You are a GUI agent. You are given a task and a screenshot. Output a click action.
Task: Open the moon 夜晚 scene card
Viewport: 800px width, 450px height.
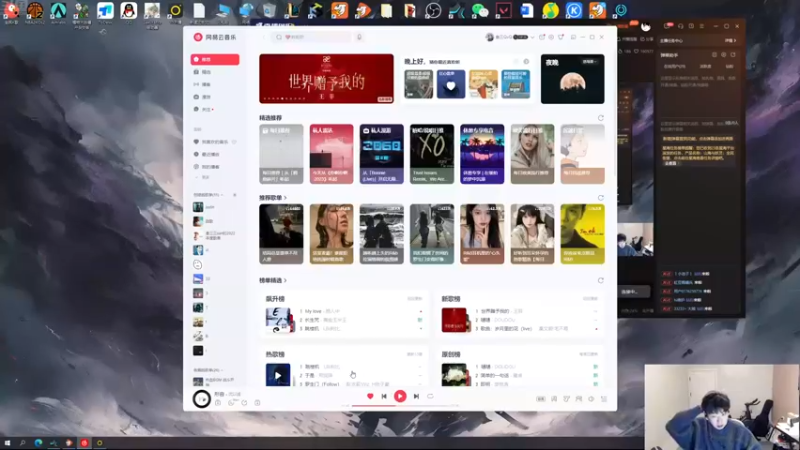coord(572,79)
